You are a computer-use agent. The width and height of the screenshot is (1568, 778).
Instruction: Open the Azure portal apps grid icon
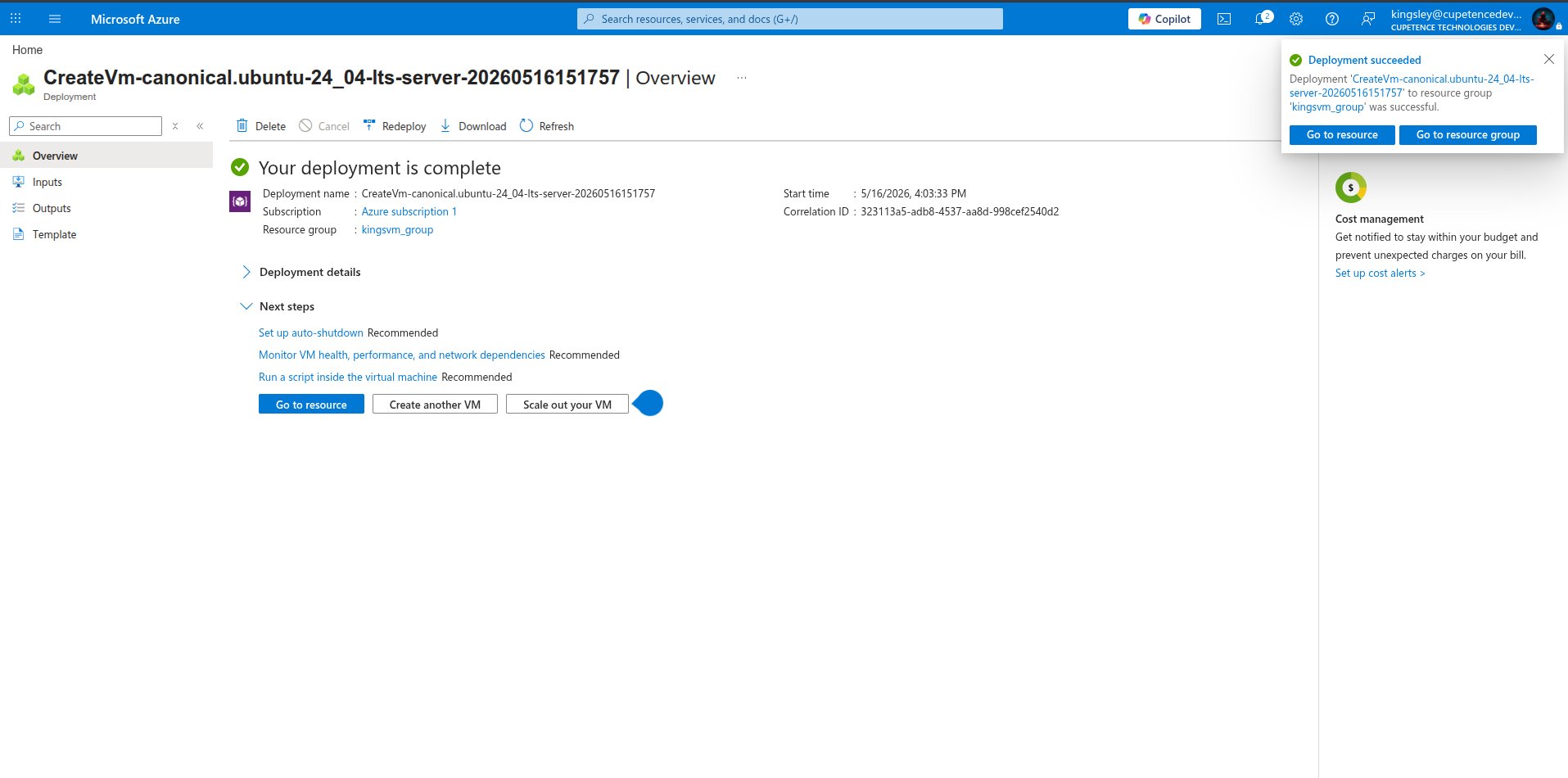coord(16,19)
